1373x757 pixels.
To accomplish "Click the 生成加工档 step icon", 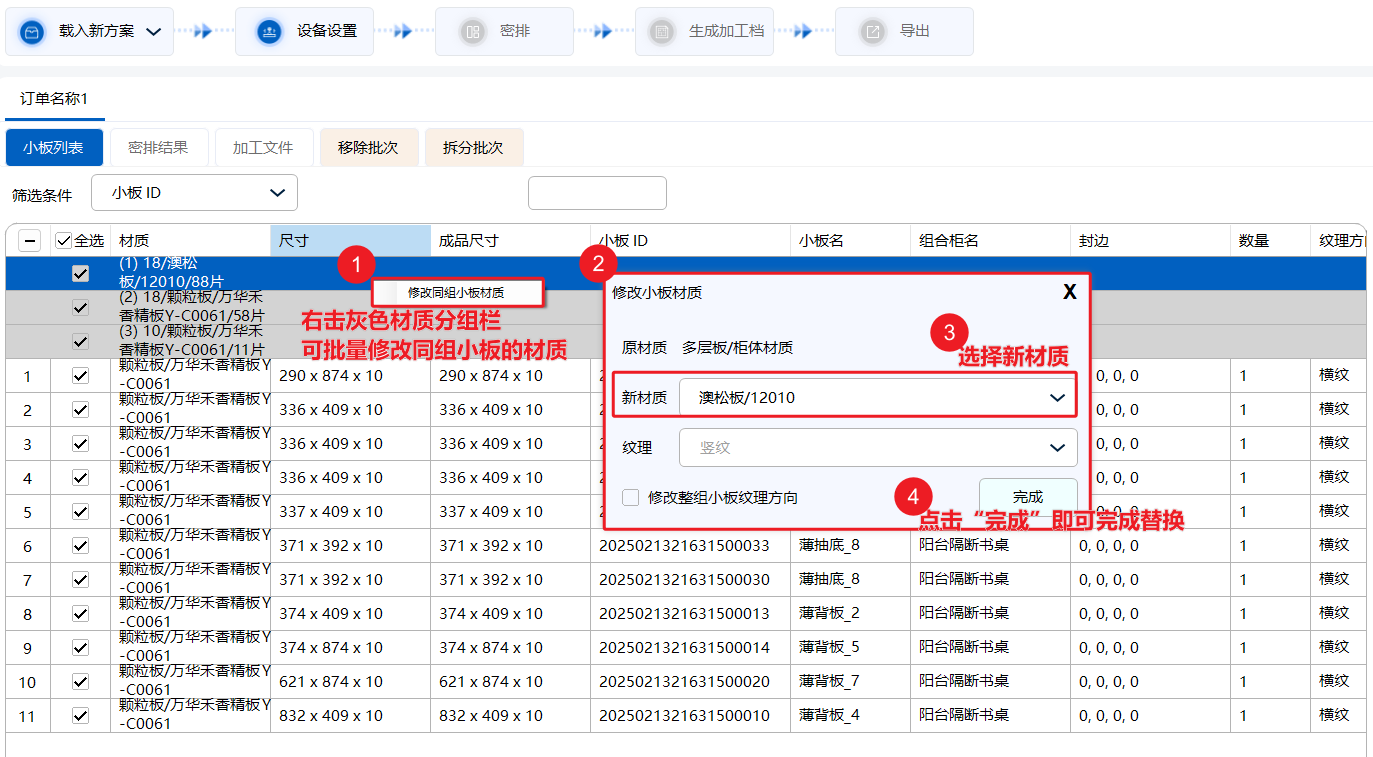I will [661, 32].
